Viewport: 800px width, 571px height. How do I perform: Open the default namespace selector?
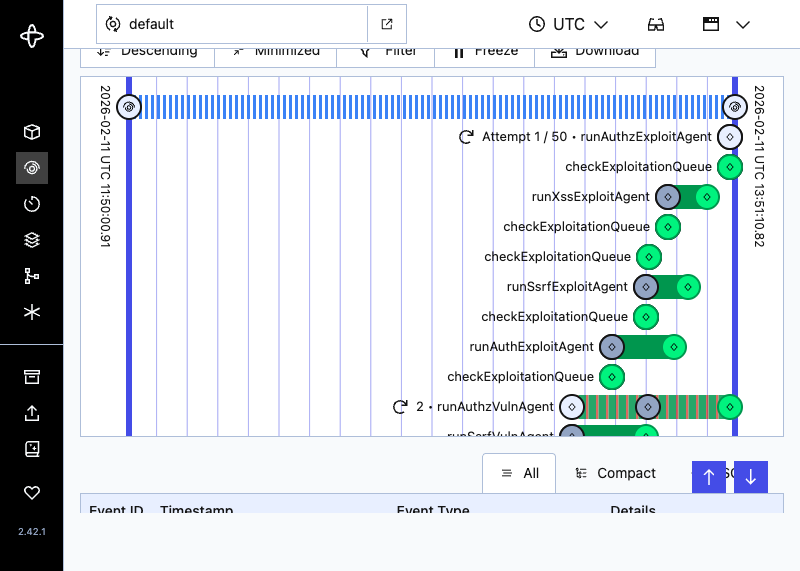point(232,24)
